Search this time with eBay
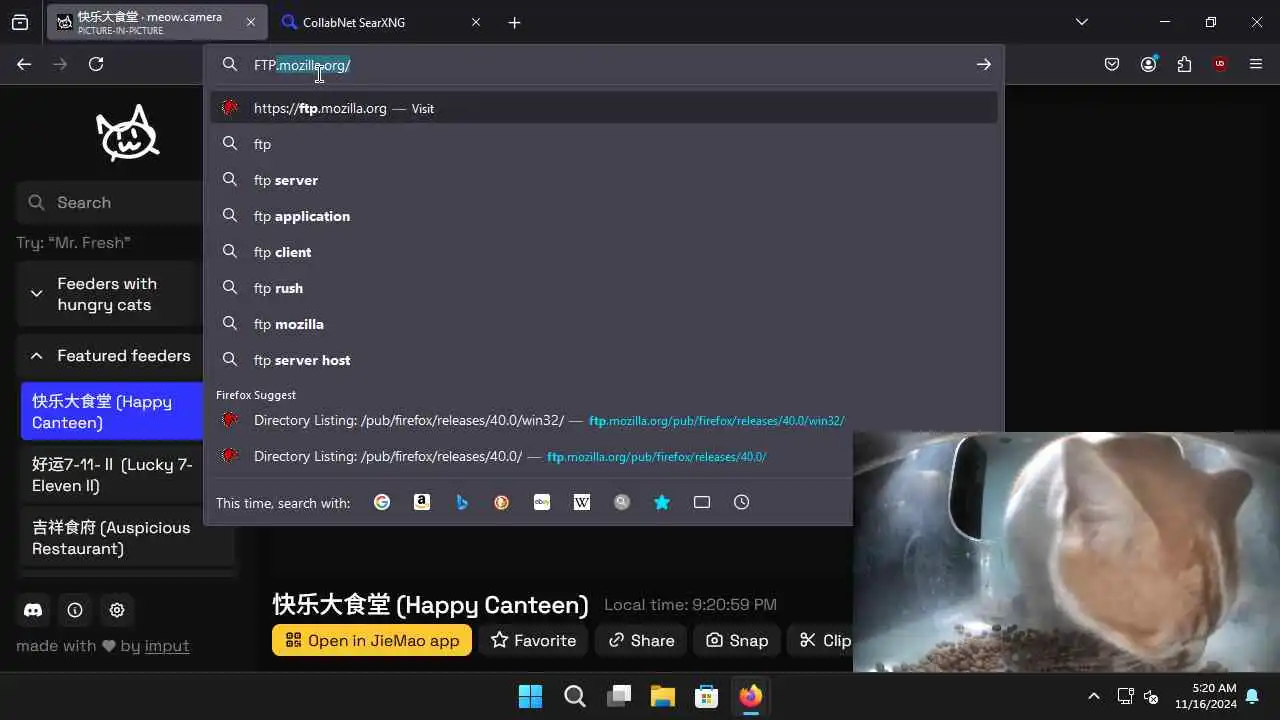The height and width of the screenshot is (720, 1280). [542, 502]
